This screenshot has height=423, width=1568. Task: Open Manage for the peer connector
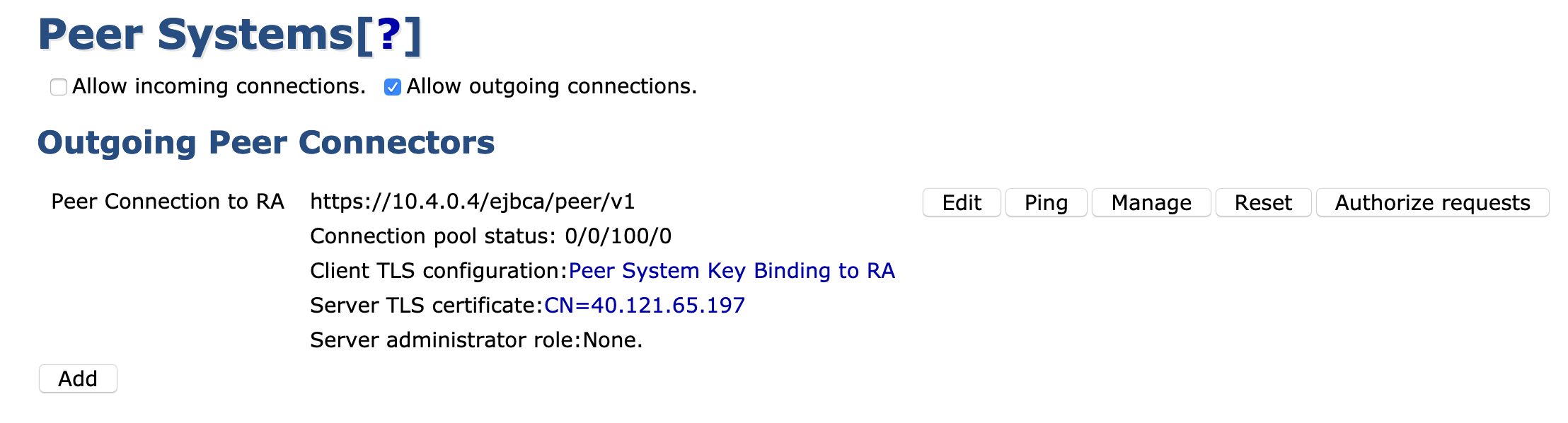[x=1151, y=203]
